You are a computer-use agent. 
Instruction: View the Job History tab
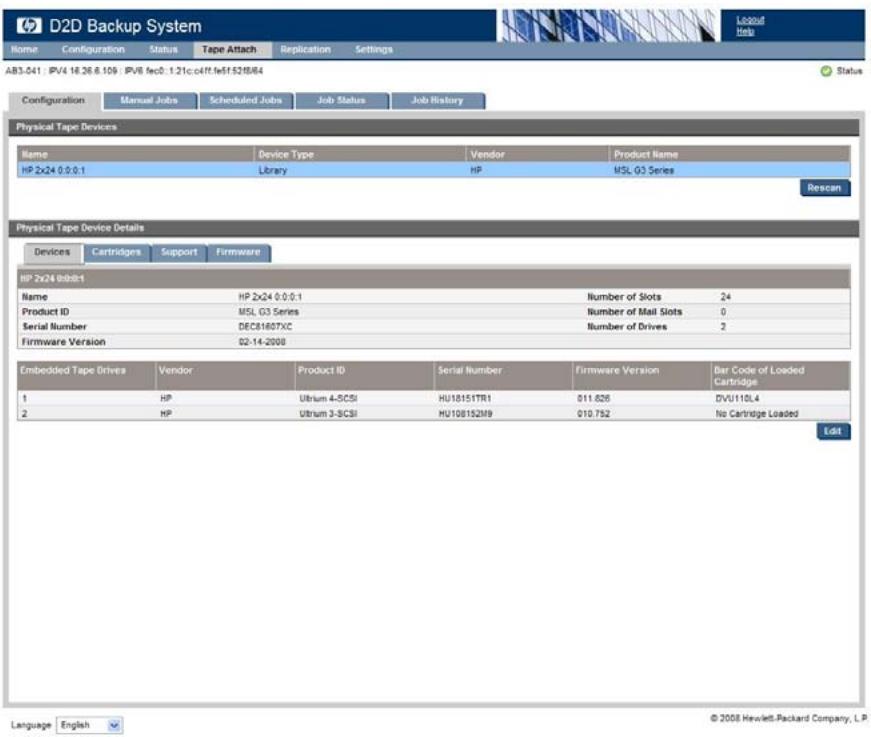[438, 101]
